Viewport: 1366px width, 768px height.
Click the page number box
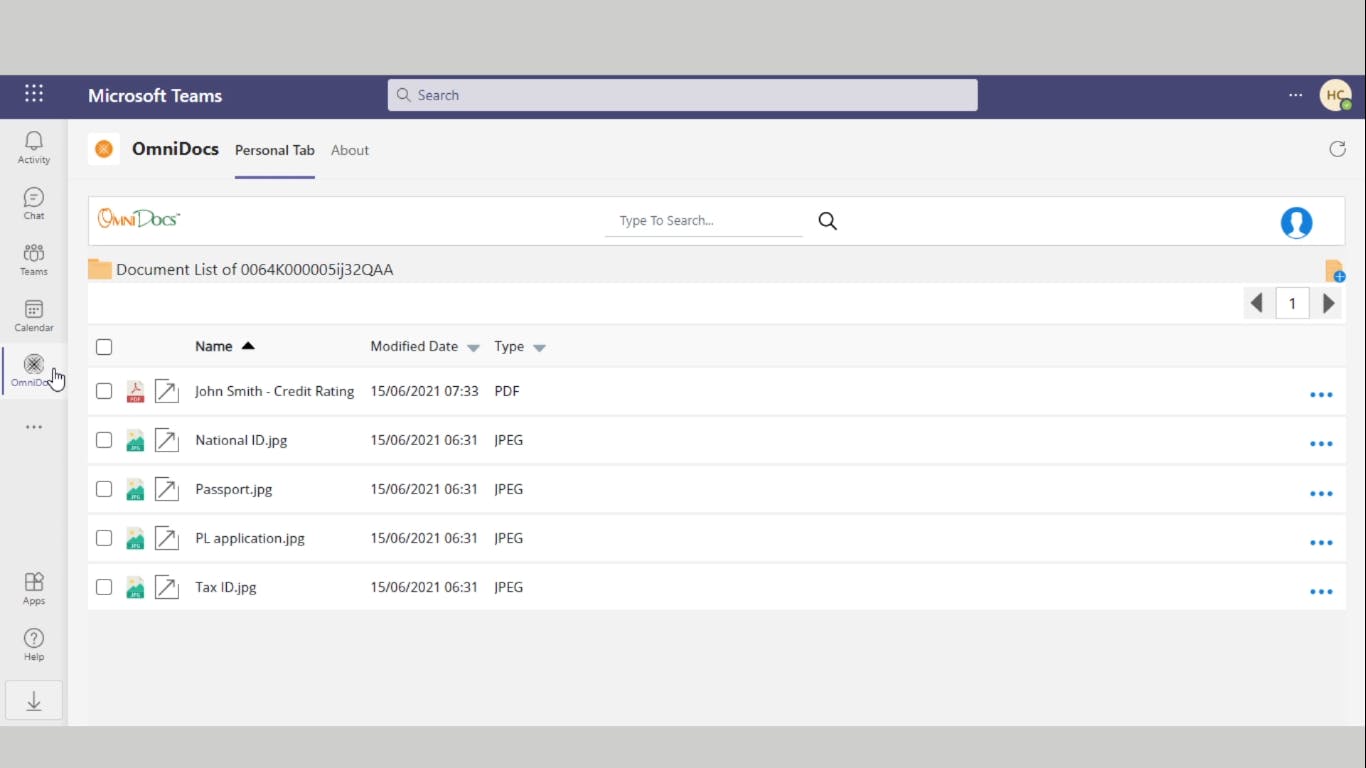click(1293, 303)
